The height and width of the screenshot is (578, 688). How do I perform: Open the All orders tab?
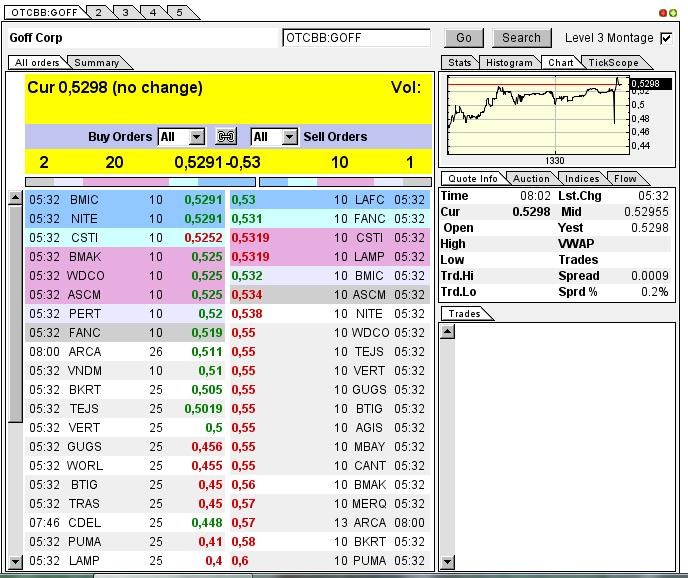pyautogui.click(x=37, y=62)
